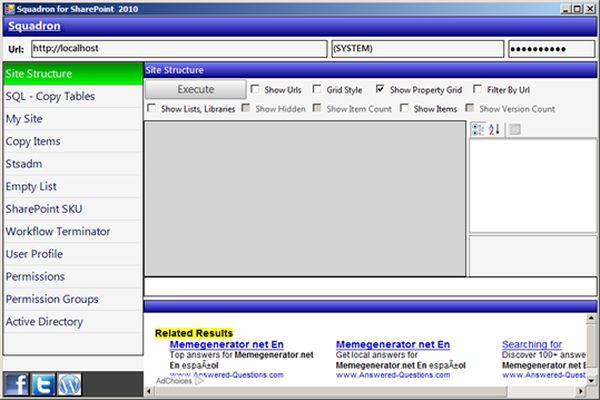Open the WordPress icon link
Image resolution: width=600 pixels, height=400 pixels.
[69, 384]
